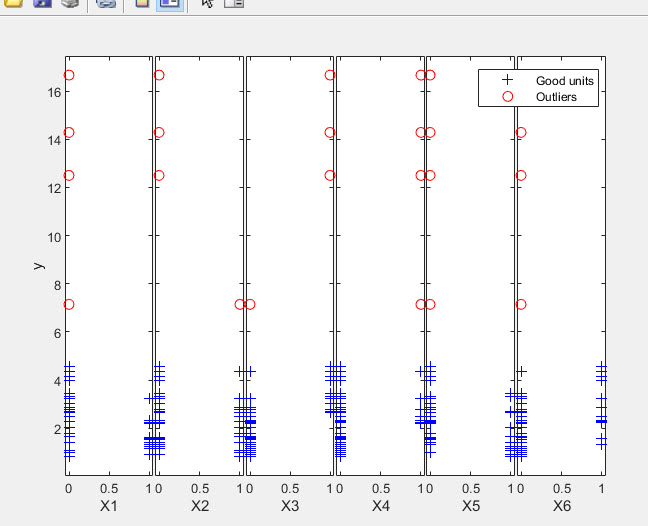Save the figure with the floppy disk icon

(x=42, y=4)
